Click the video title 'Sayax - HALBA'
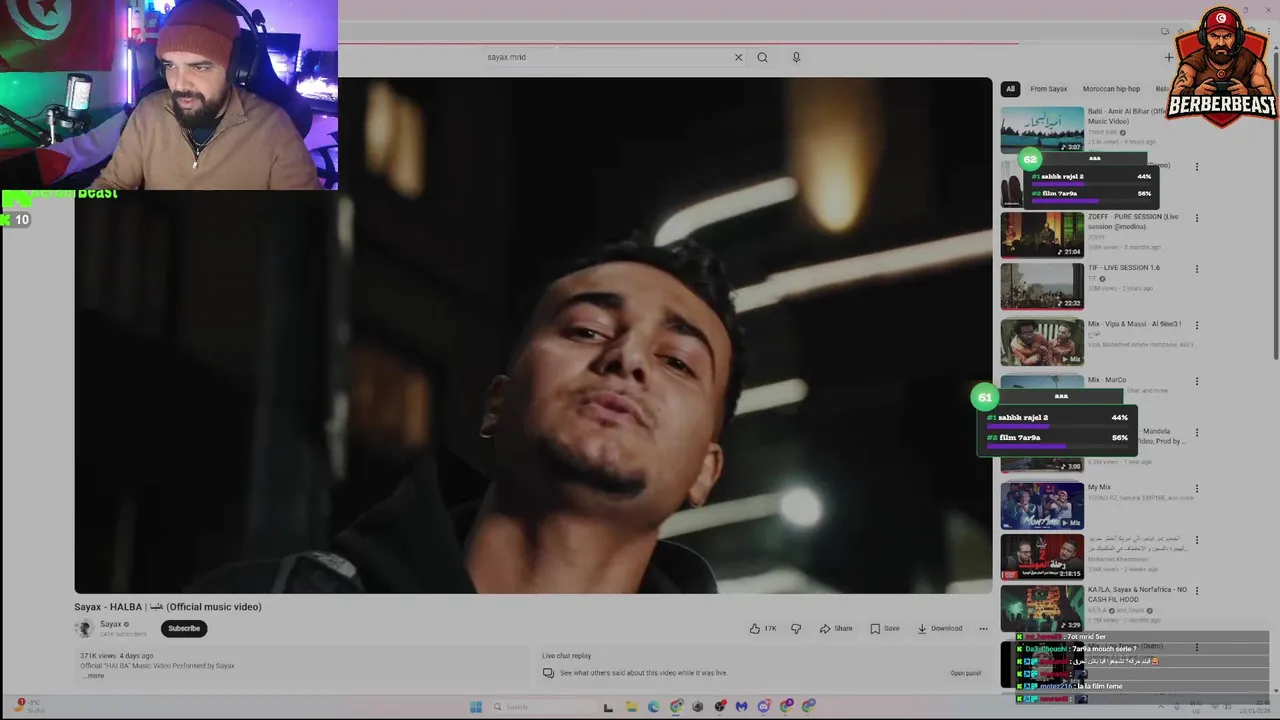1280x720 pixels. coord(167,607)
